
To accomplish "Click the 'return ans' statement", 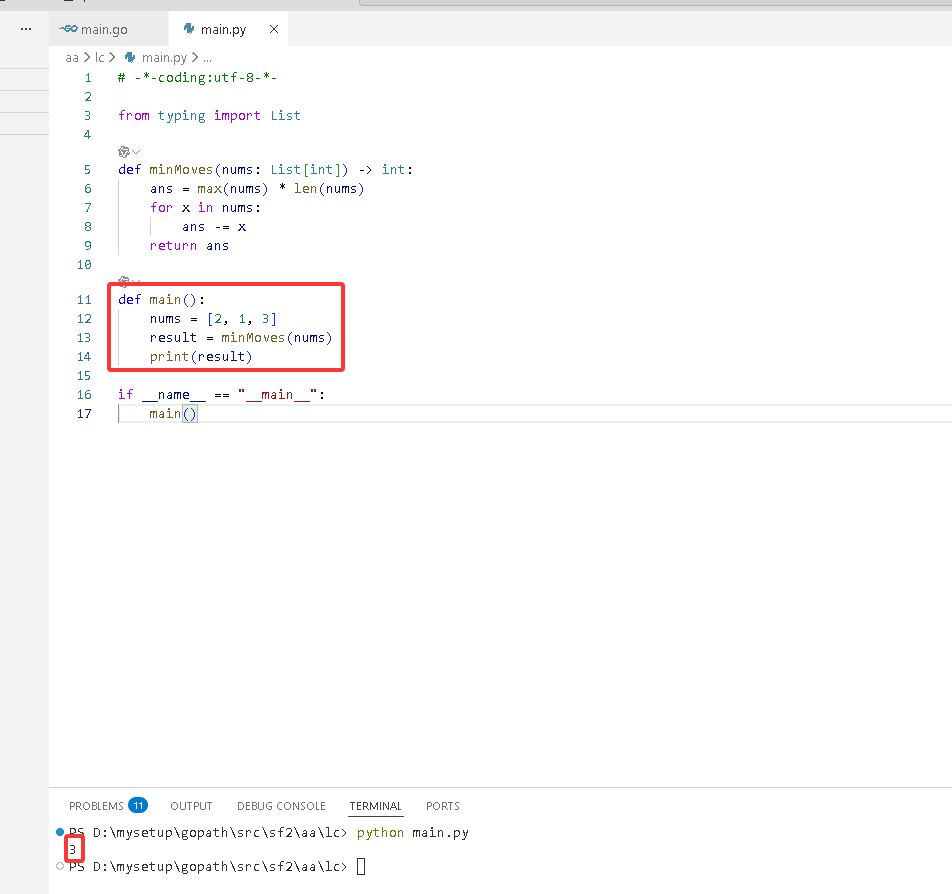I will (189, 246).
